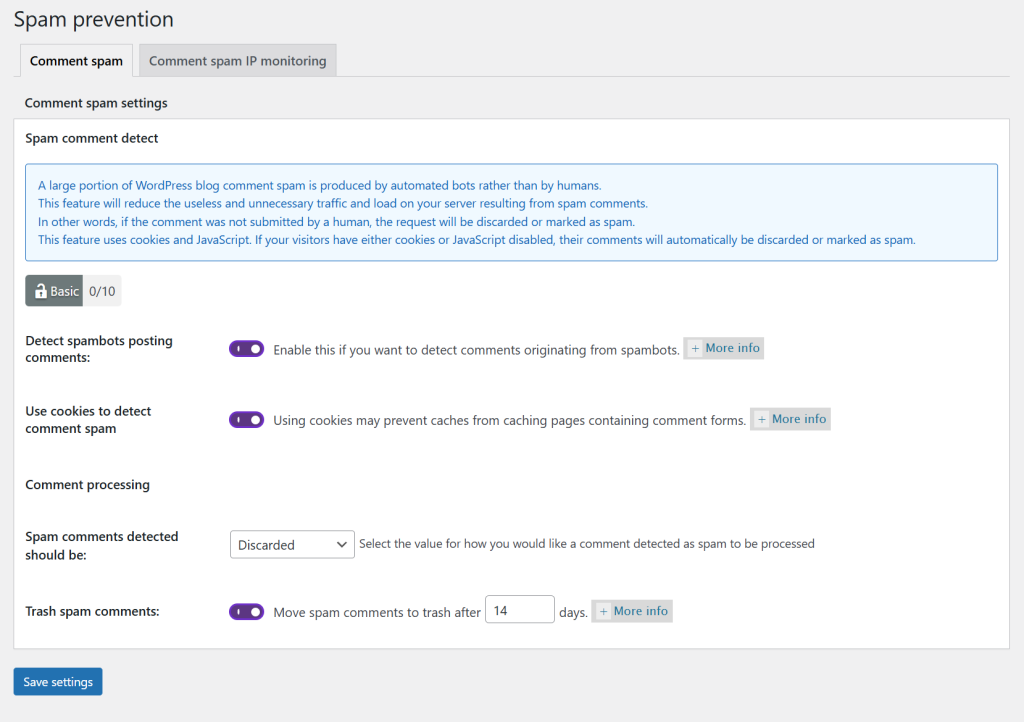Click the 'Trash spam comments:' label
This screenshot has height=722, width=1024.
coord(92,611)
